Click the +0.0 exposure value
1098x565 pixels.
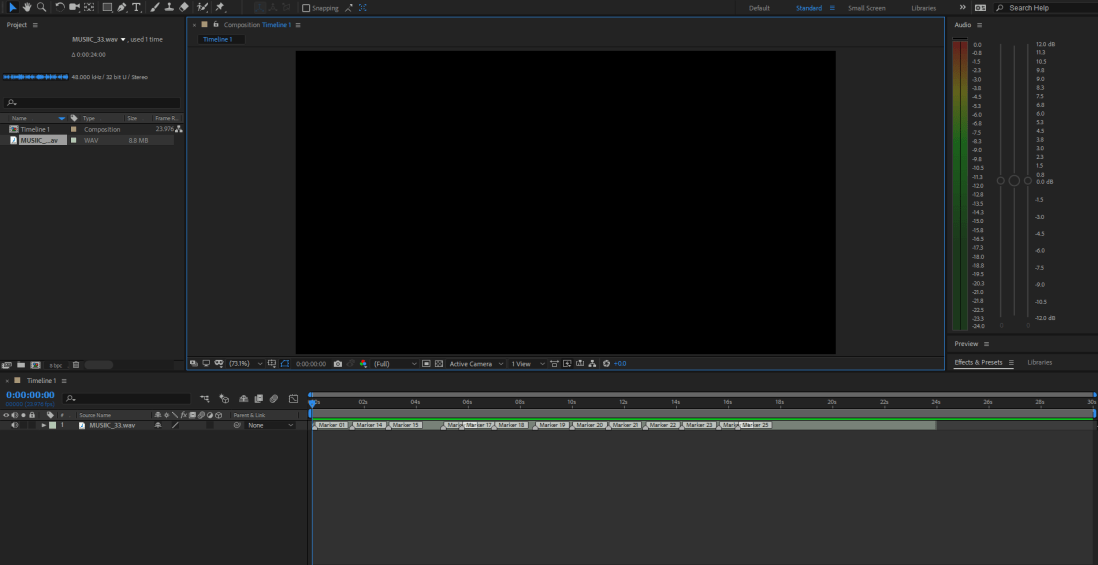tap(620, 364)
